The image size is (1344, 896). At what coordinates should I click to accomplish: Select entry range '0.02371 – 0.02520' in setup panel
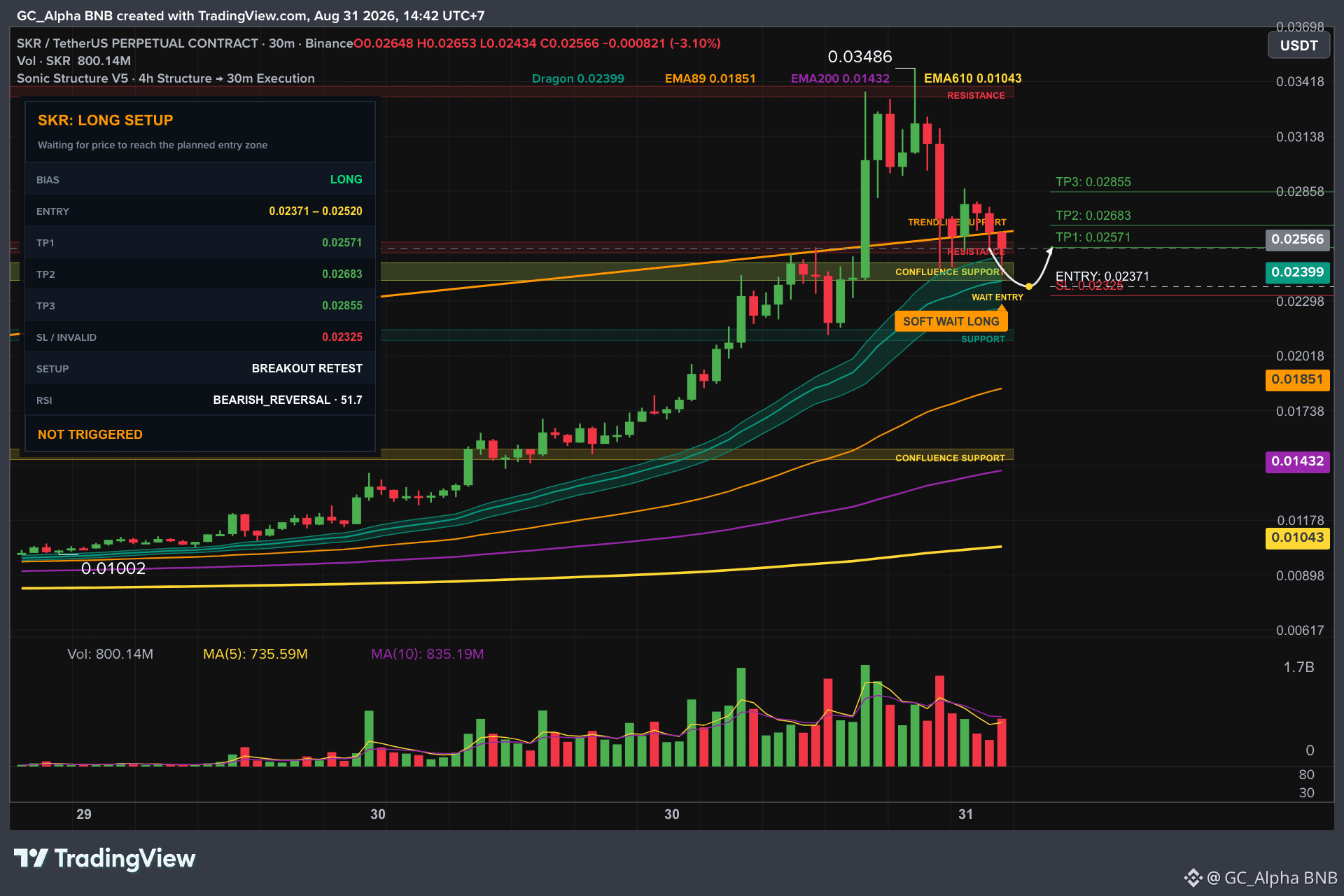pyautogui.click(x=316, y=211)
